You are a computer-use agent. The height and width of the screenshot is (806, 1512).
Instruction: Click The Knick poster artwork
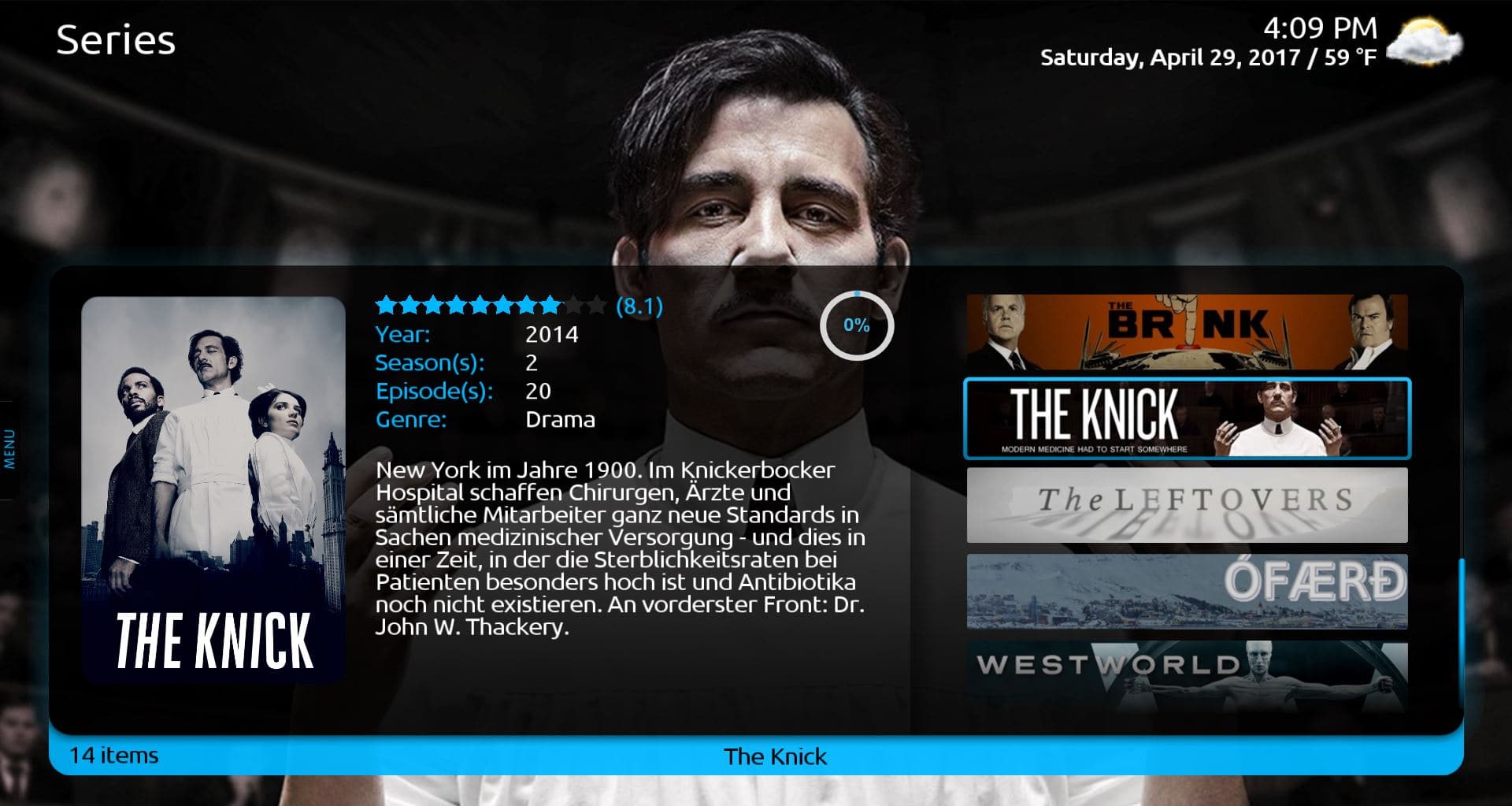pos(213,488)
